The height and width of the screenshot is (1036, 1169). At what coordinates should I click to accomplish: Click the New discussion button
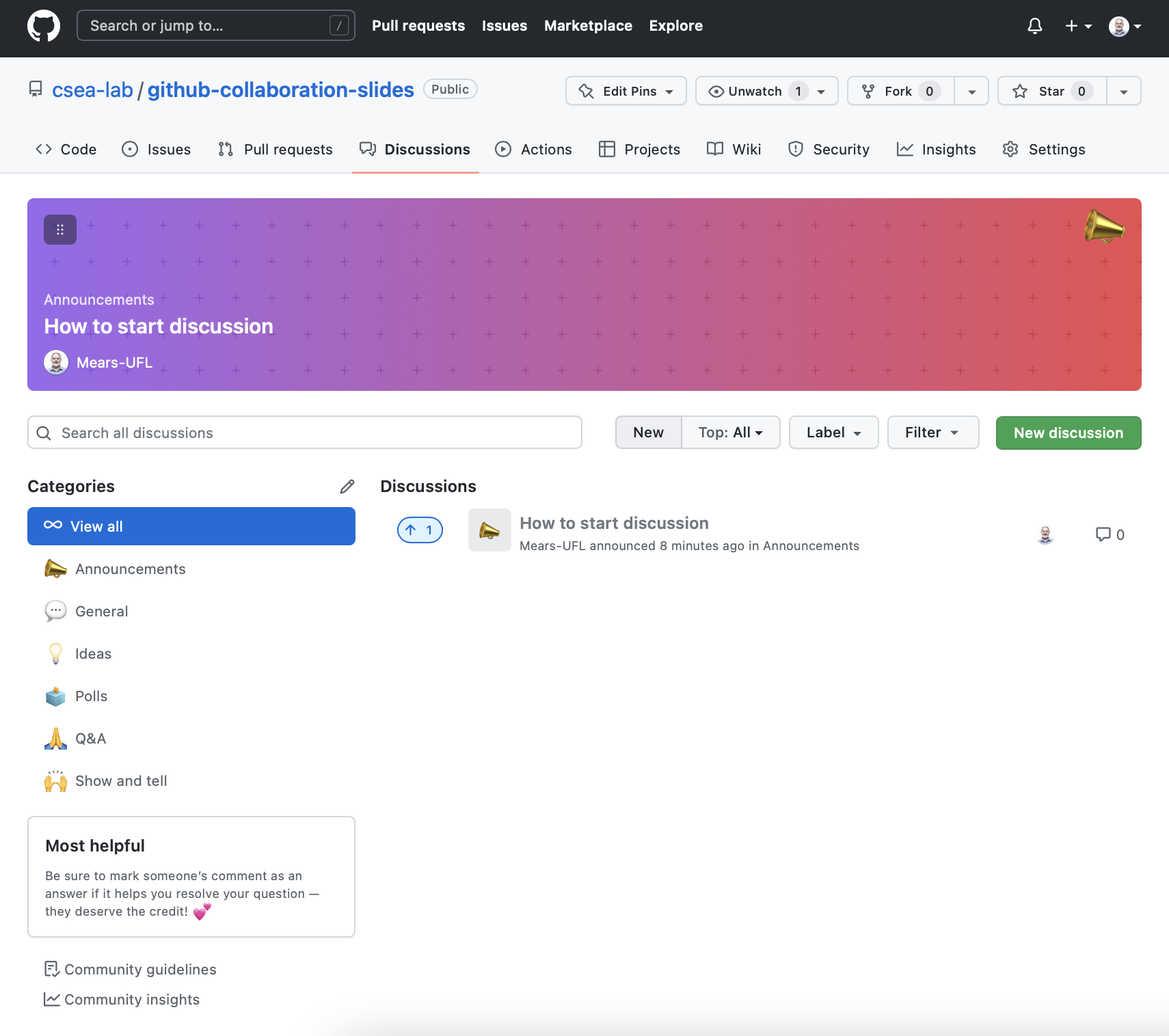point(1068,433)
